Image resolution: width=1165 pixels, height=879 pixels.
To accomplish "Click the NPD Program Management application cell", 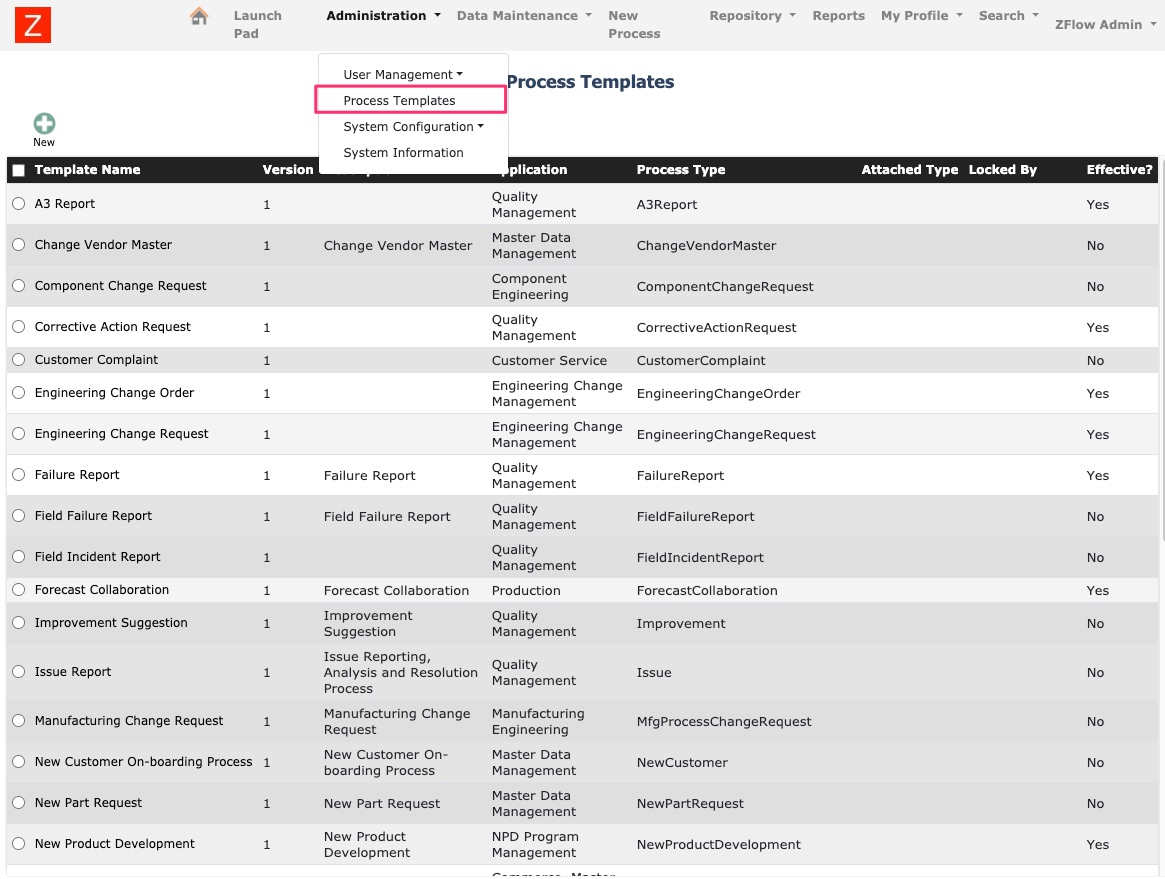I will [535, 844].
